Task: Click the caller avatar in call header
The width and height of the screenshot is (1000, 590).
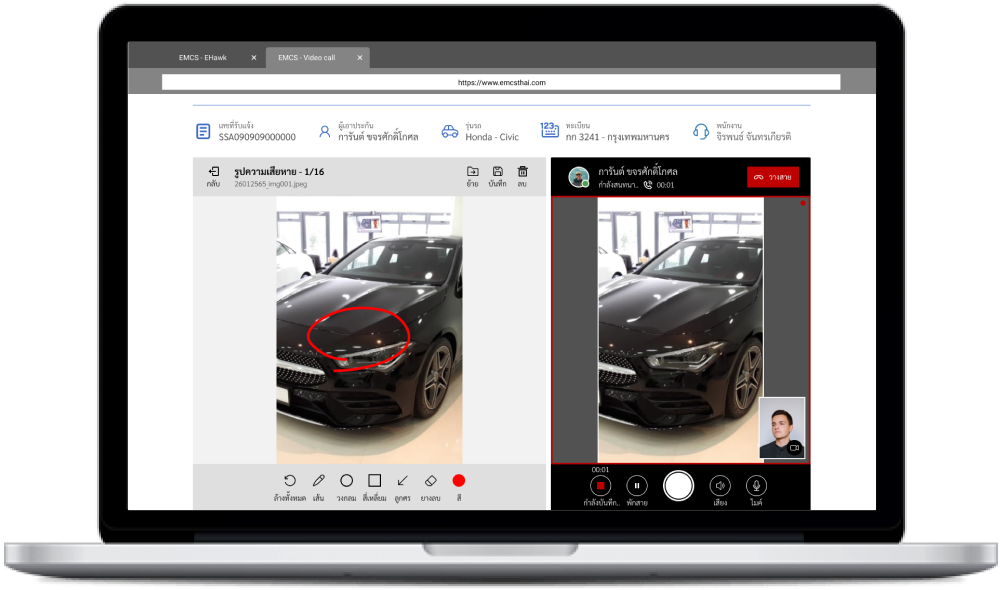Action: 578,177
